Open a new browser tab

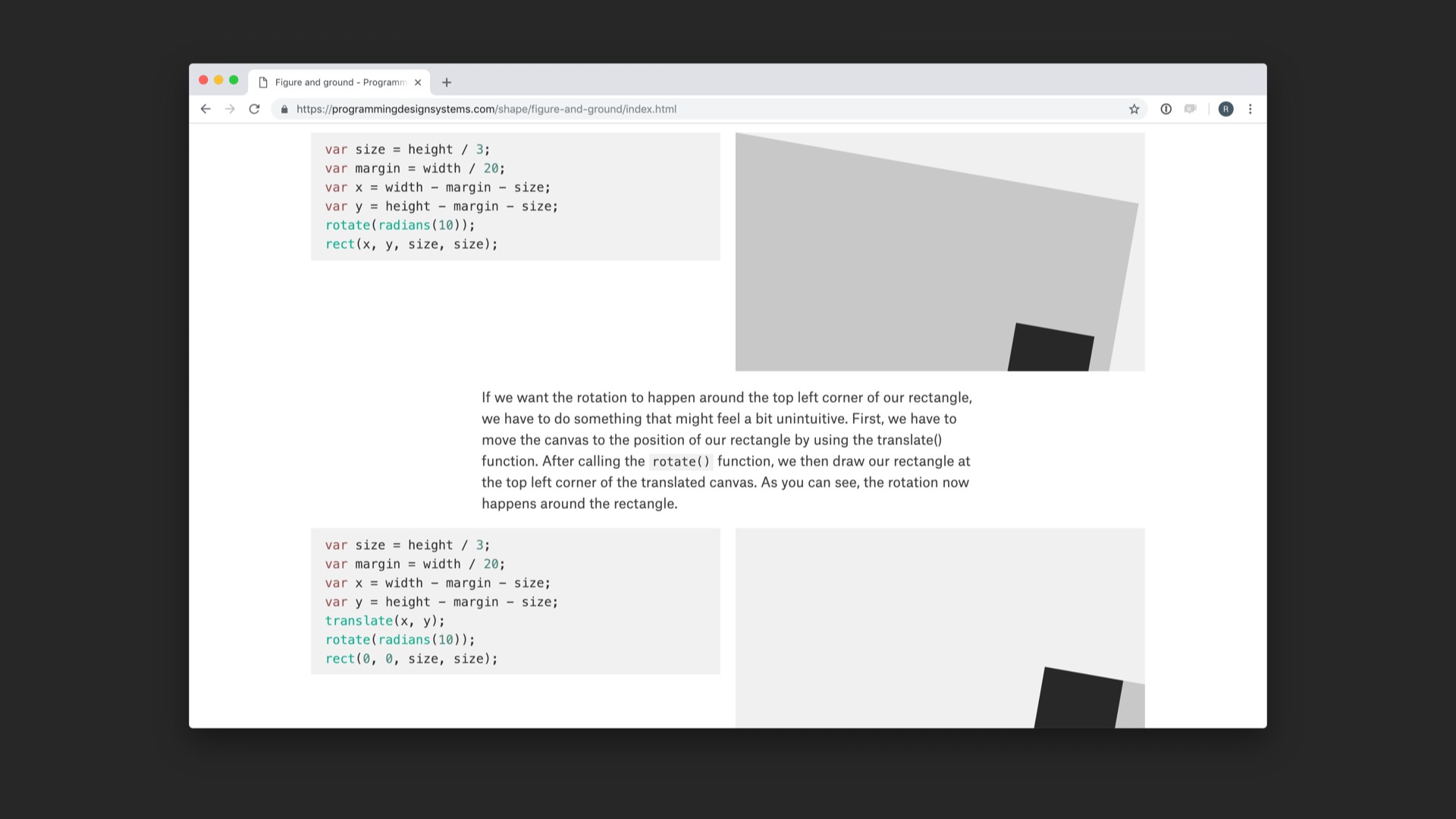tap(447, 83)
